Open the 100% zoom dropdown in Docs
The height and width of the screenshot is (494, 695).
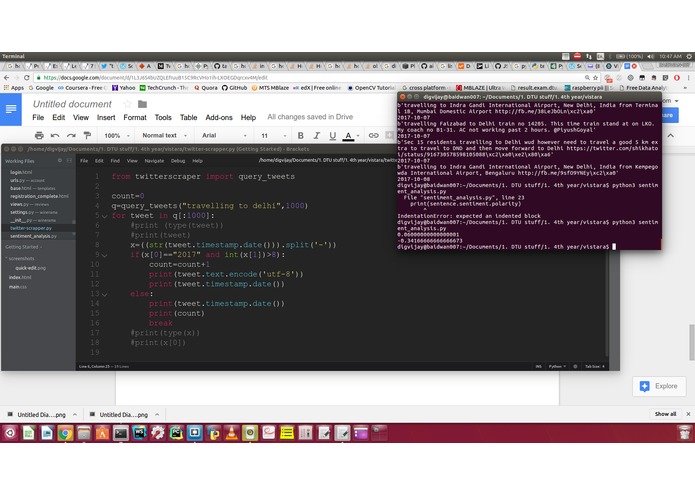pyautogui.click(x=117, y=136)
